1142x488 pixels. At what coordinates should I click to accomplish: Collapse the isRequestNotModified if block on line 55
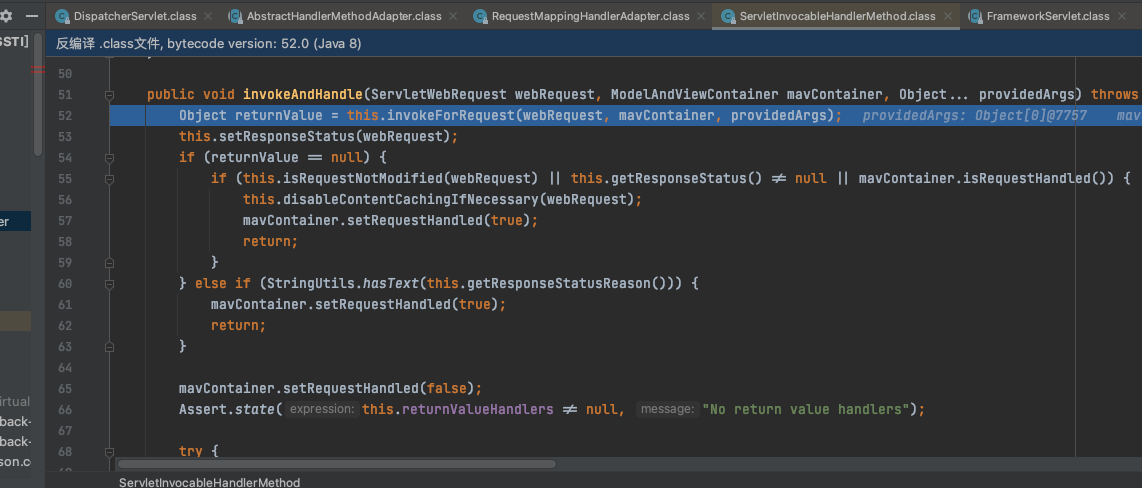tap(109, 178)
